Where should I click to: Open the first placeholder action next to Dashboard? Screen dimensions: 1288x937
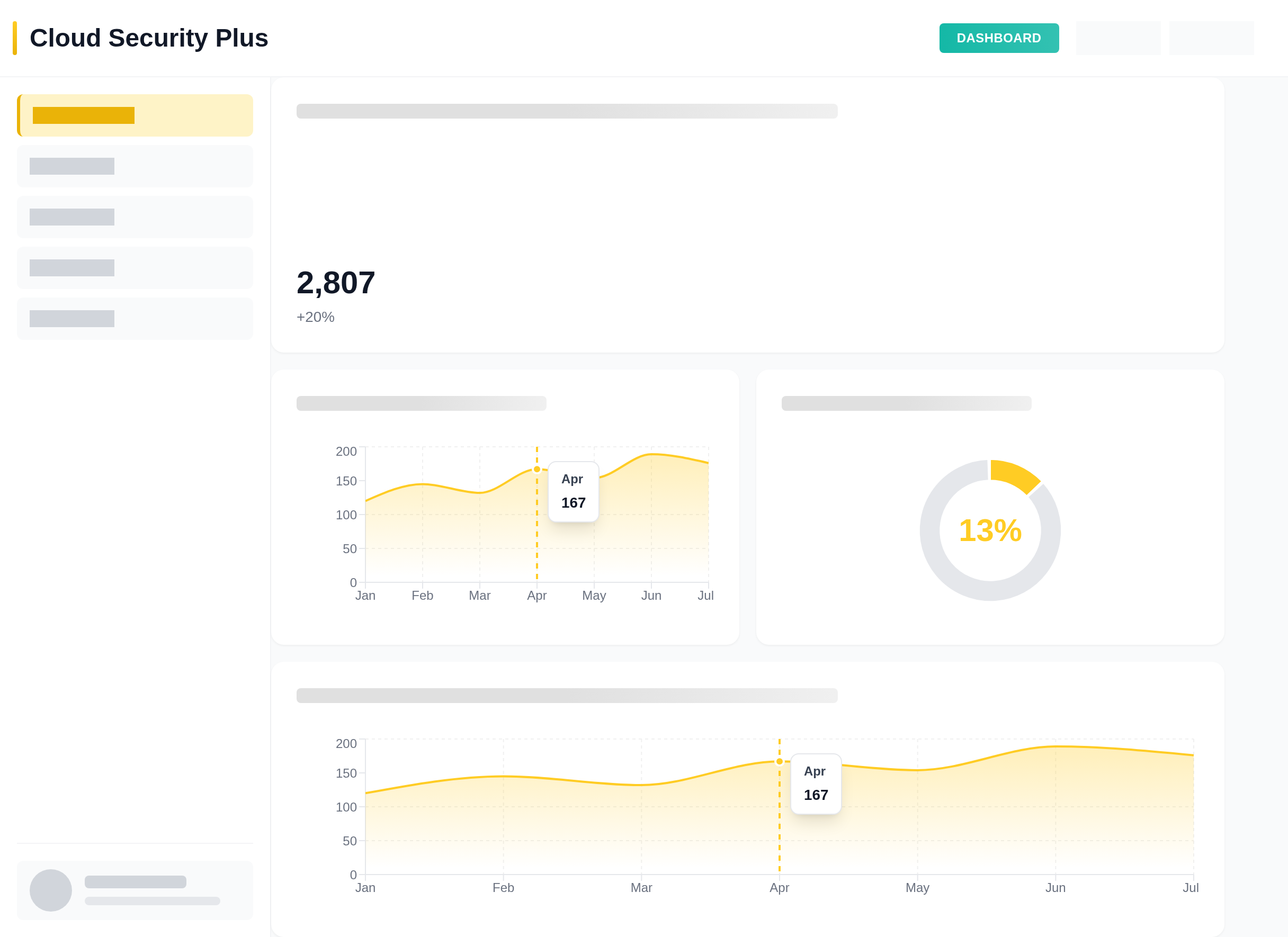pyautogui.click(x=1118, y=38)
